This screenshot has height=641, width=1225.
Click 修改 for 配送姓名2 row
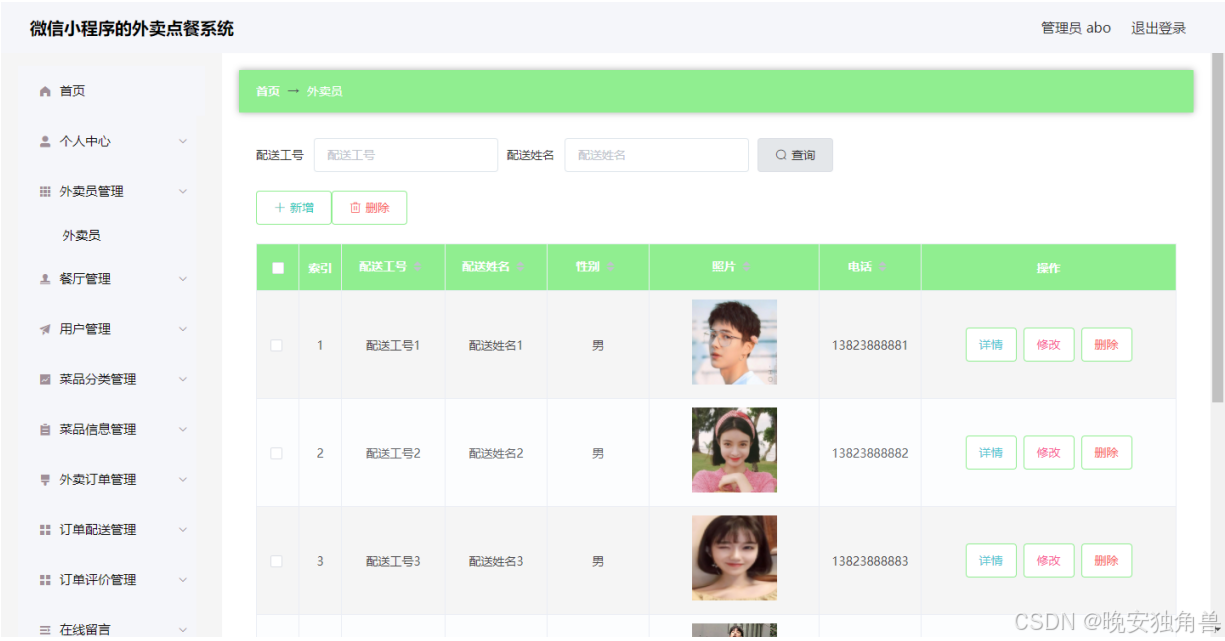click(1049, 453)
